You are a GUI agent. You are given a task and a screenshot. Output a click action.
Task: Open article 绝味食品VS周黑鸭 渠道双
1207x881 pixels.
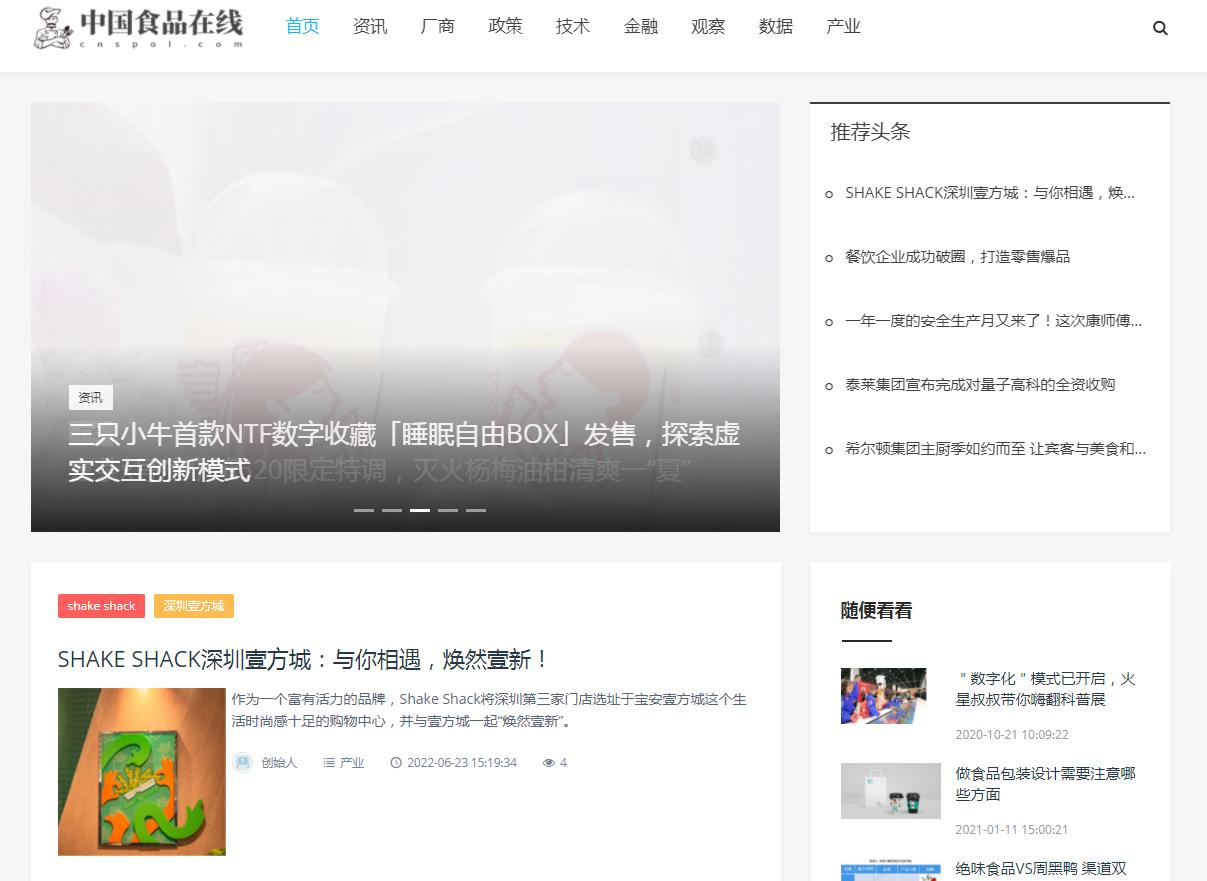pos(1041,869)
